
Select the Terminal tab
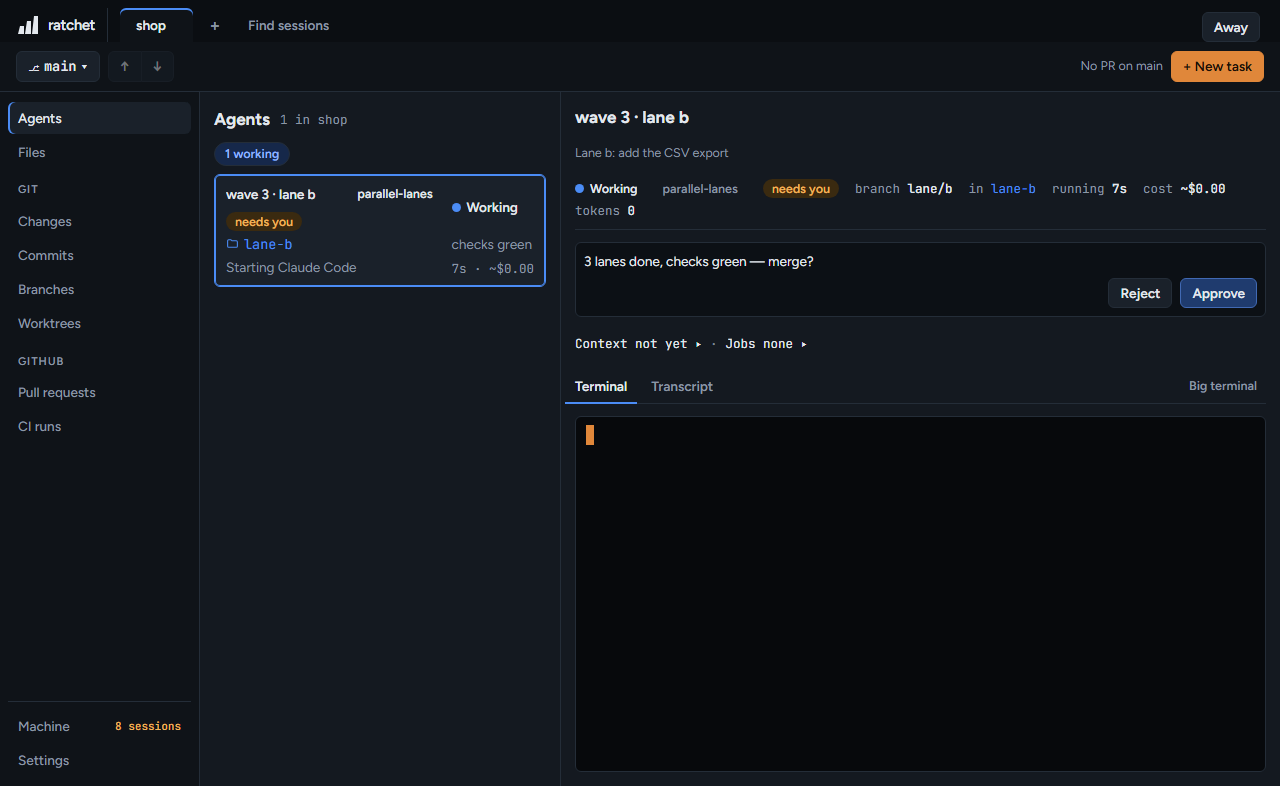click(601, 386)
